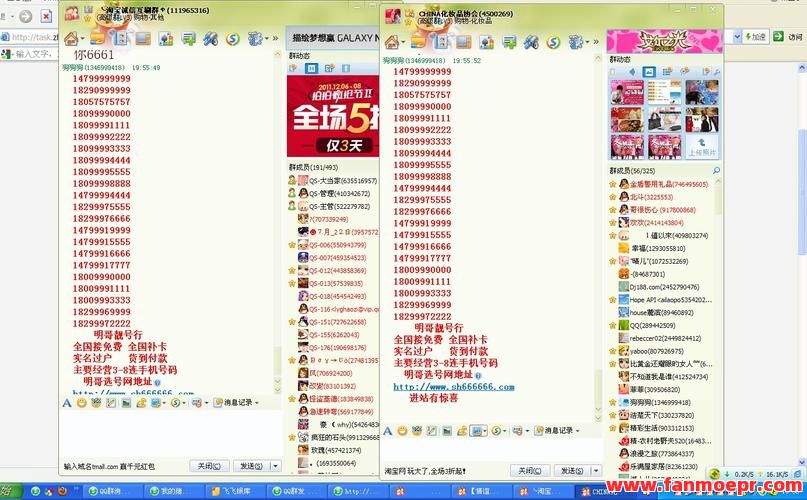
Task: Open gear settings icon in CHINA化妆品协会 toolbar
Action: [575, 42]
